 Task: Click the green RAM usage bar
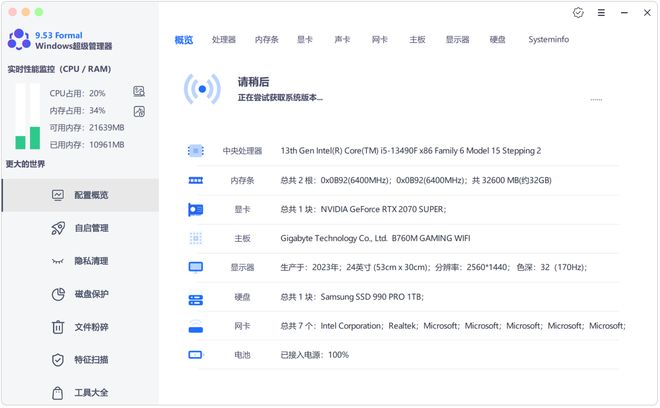[x=35, y=138]
